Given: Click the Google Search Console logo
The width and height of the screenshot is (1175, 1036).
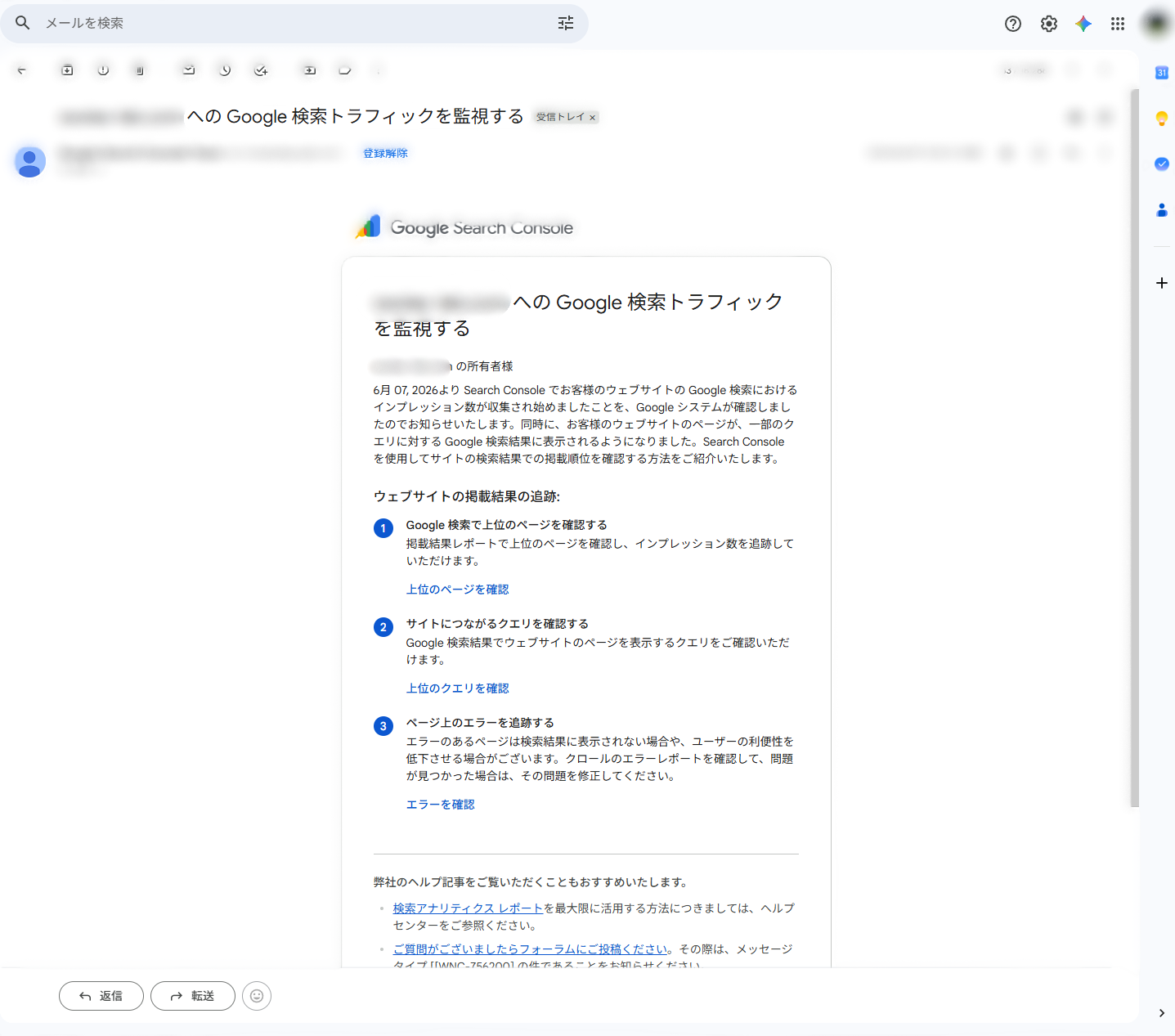Looking at the screenshot, I should click(464, 227).
